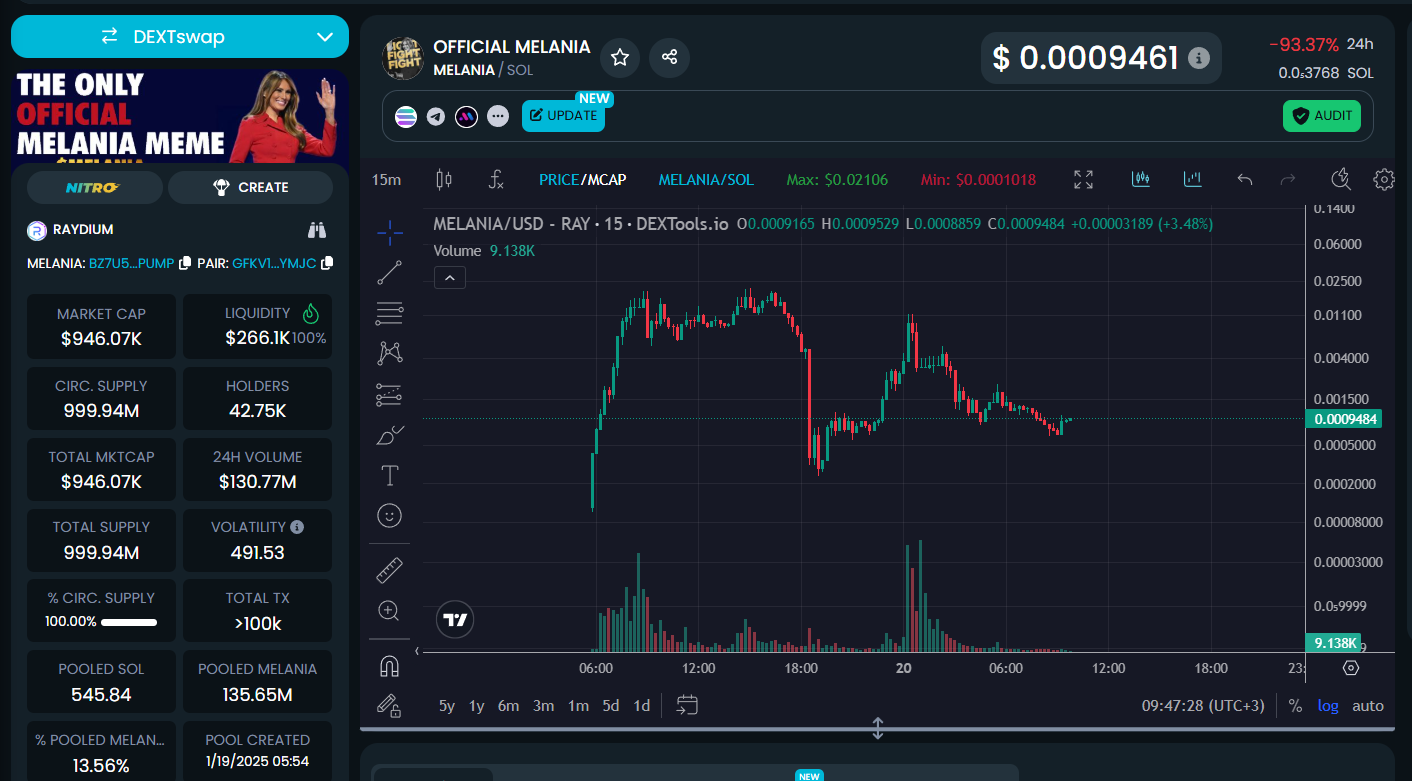Image resolution: width=1412 pixels, height=781 pixels.
Task: Click the Official Melania Meme banner
Action: 180,115
